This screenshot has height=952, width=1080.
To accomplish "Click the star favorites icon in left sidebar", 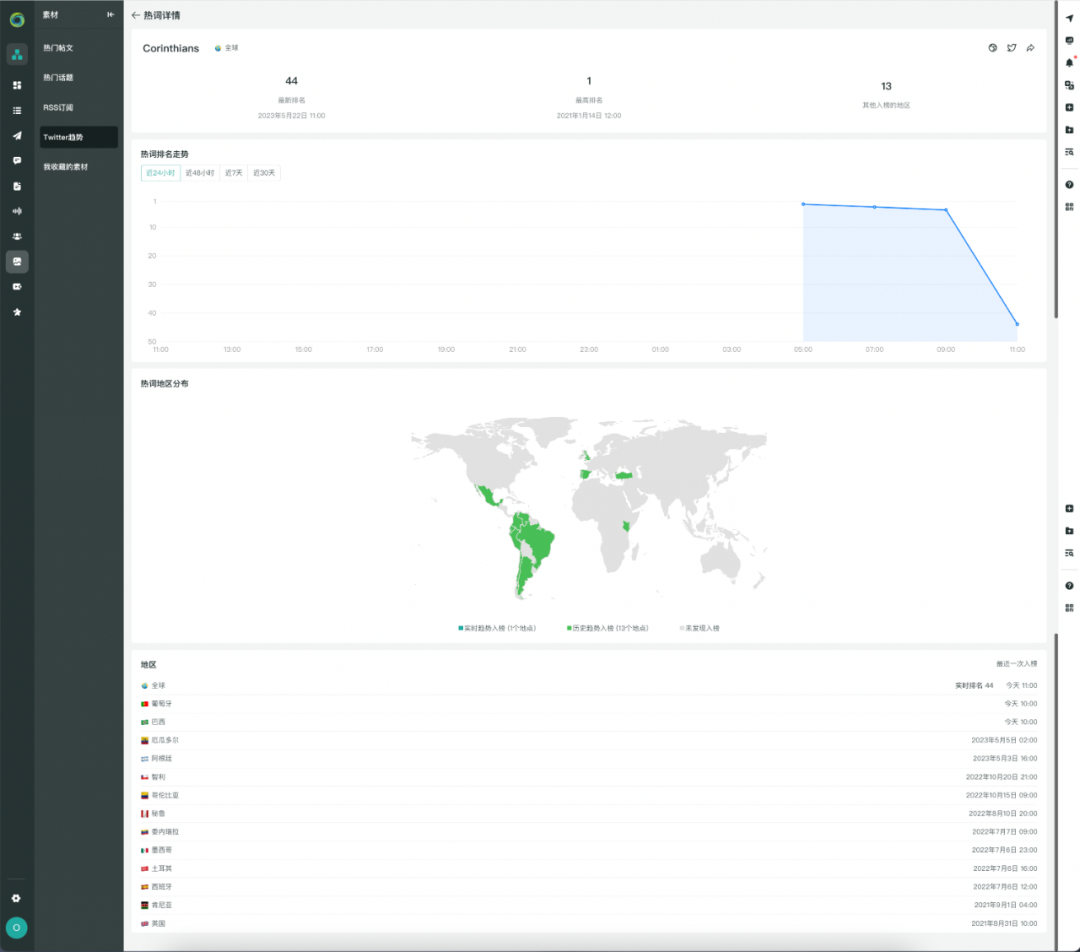I will click(17, 312).
